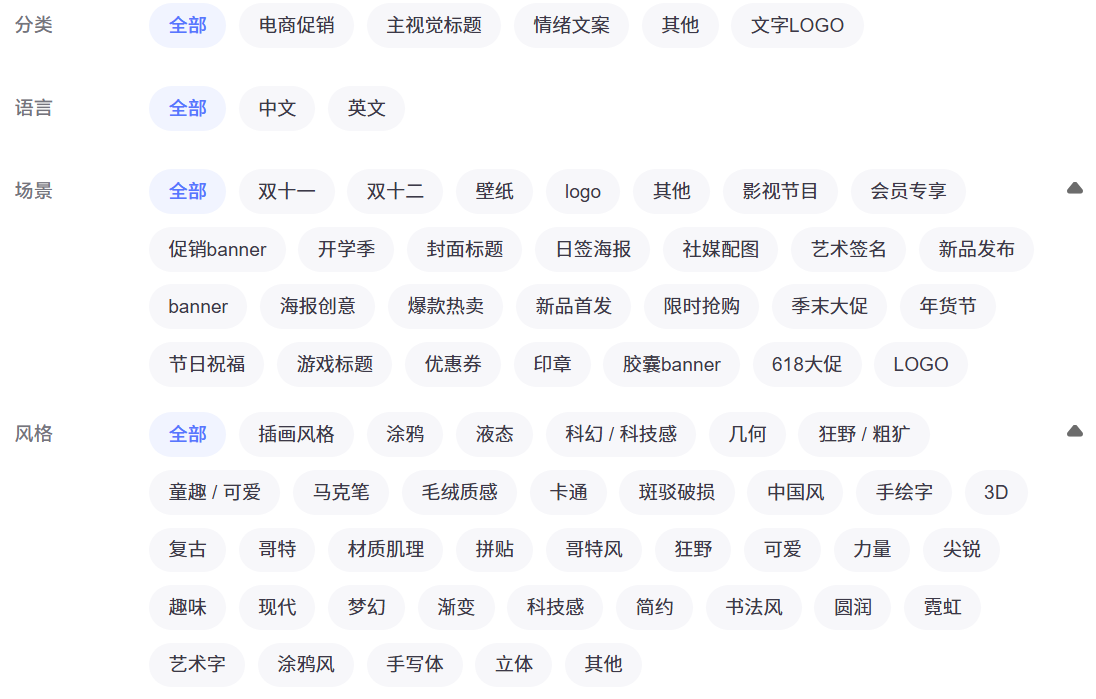
Task: Select the 胶囊banner scene tag
Action: (x=671, y=364)
